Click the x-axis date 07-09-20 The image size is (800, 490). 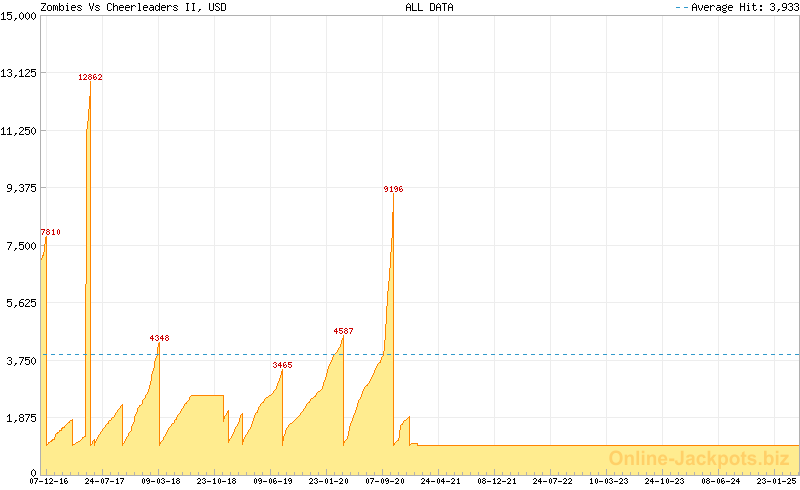pyautogui.click(x=385, y=481)
